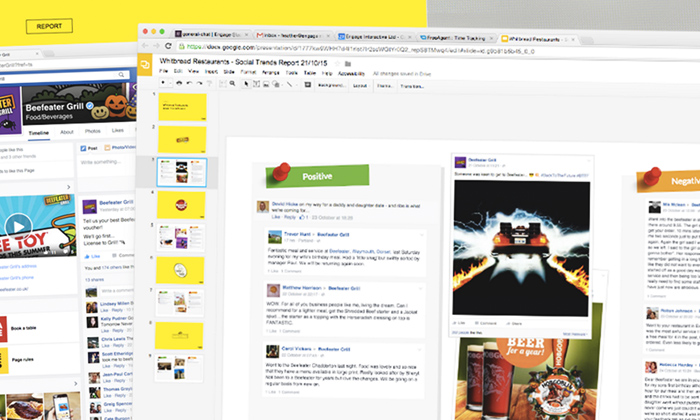The height and width of the screenshot is (420, 700).
Task: Open the Format menu
Action: click(x=249, y=72)
